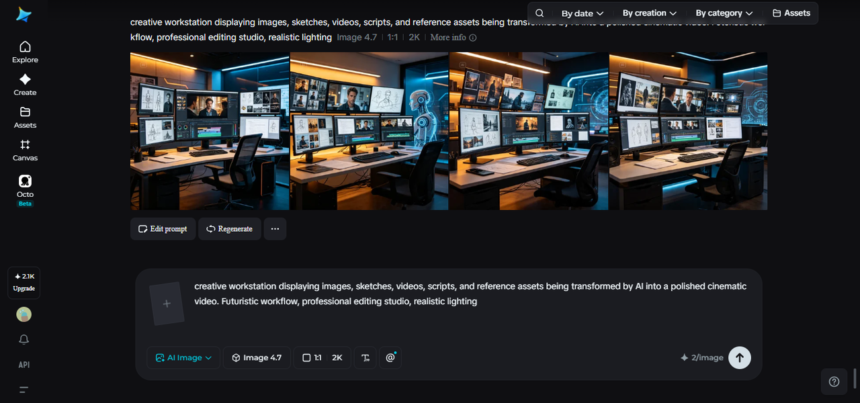Open the text style Tt icon
Screen dimensions: 860x403
365,357
